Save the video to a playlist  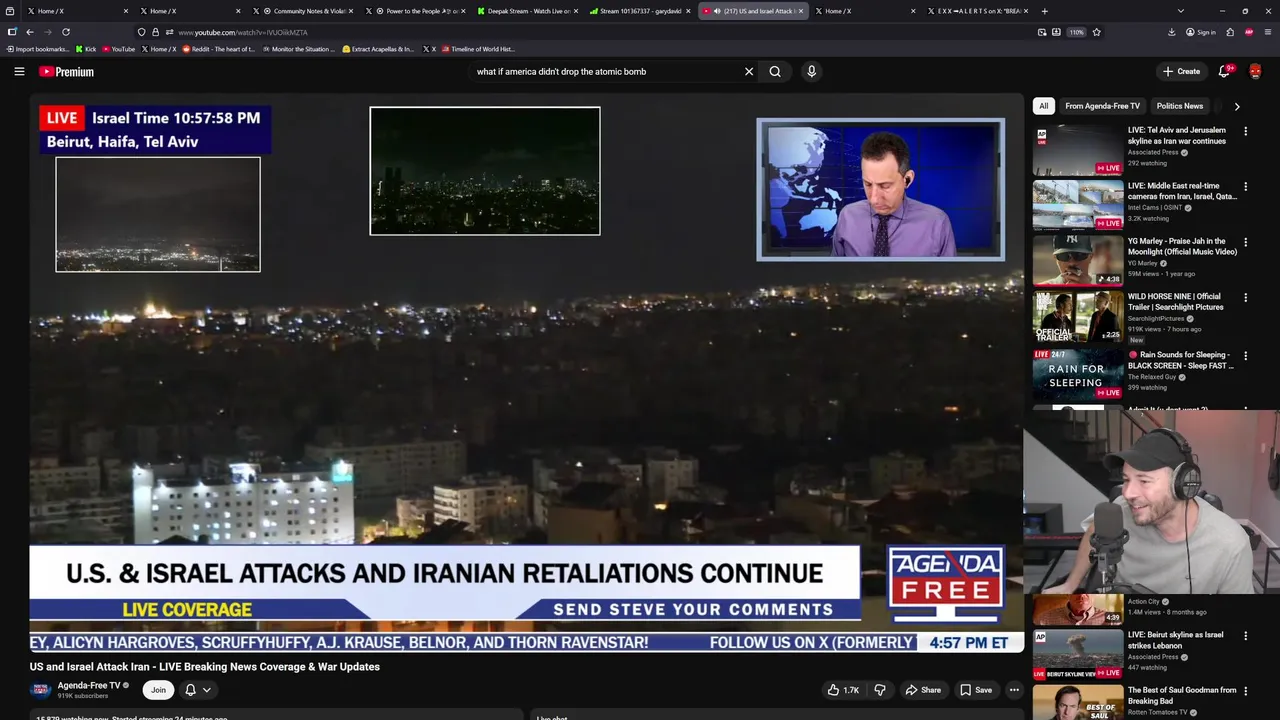(x=976, y=690)
